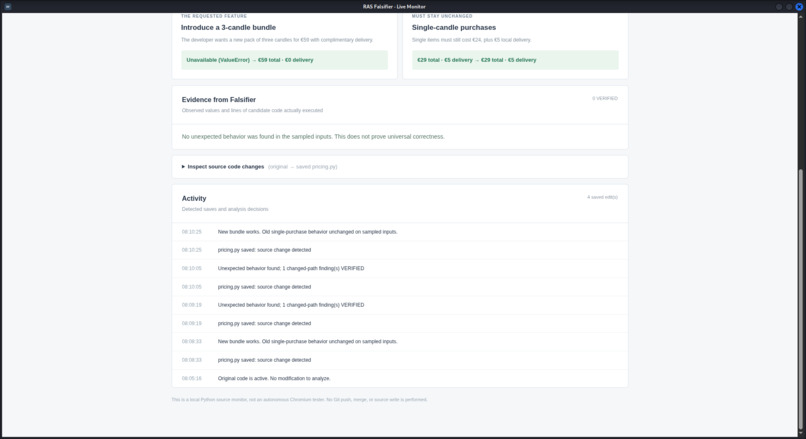The width and height of the screenshot is (806, 439).
Task: Click the 'Unavailable (ValueError)' result box
Action: click(x=284, y=60)
